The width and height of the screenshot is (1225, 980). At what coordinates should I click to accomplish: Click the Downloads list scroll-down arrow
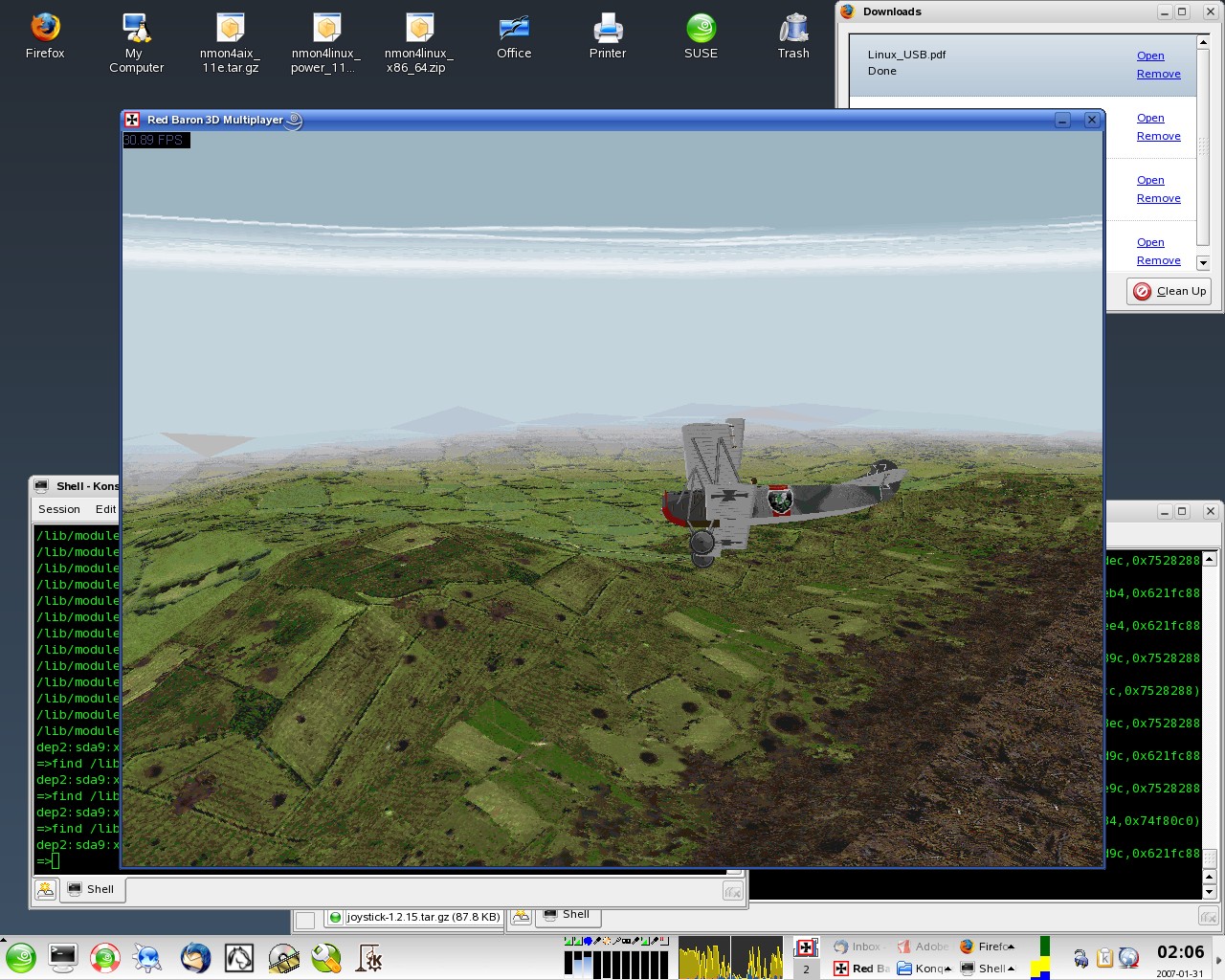click(1203, 262)
